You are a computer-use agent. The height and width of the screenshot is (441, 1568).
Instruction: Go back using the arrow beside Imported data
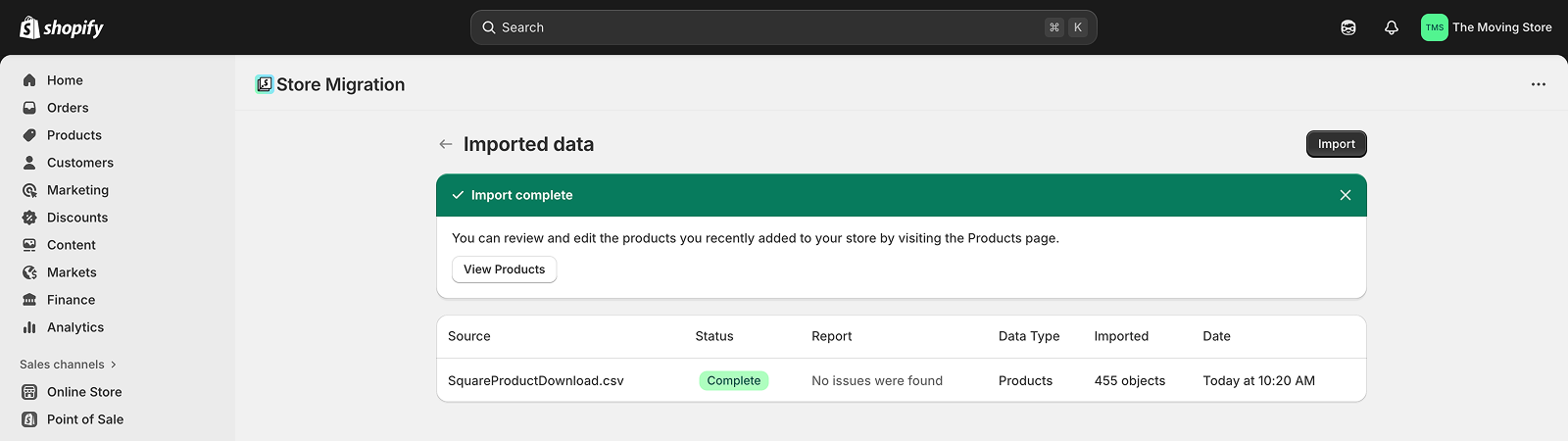click(446, 144)
